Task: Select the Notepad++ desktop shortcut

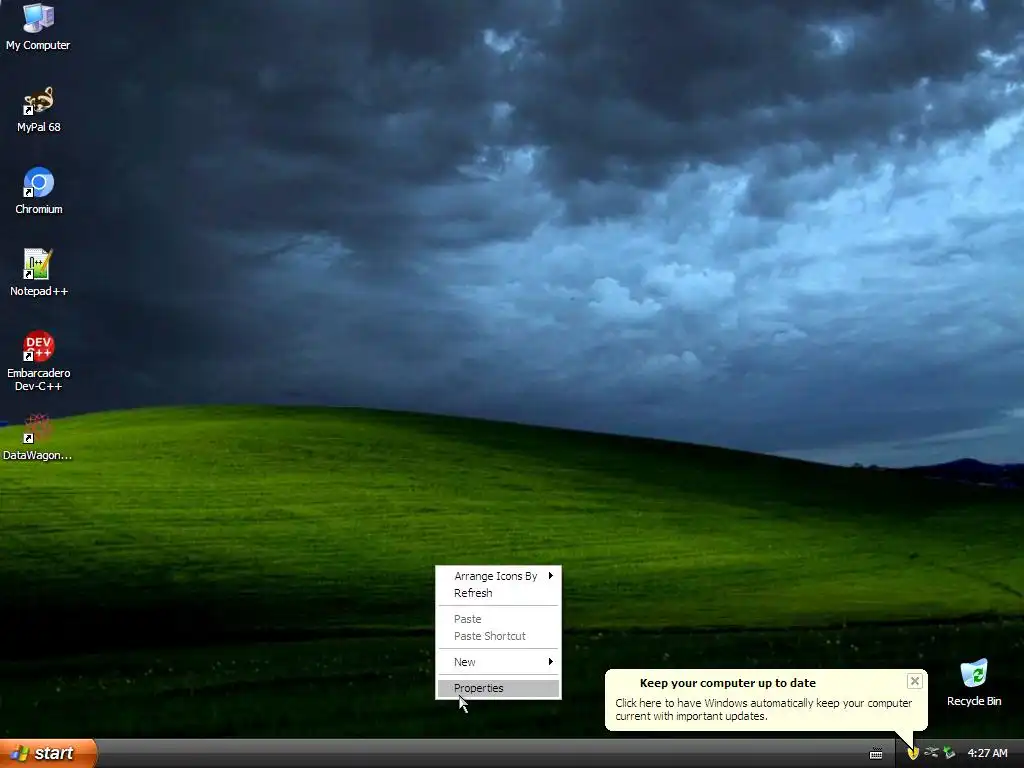Action: 38,272
